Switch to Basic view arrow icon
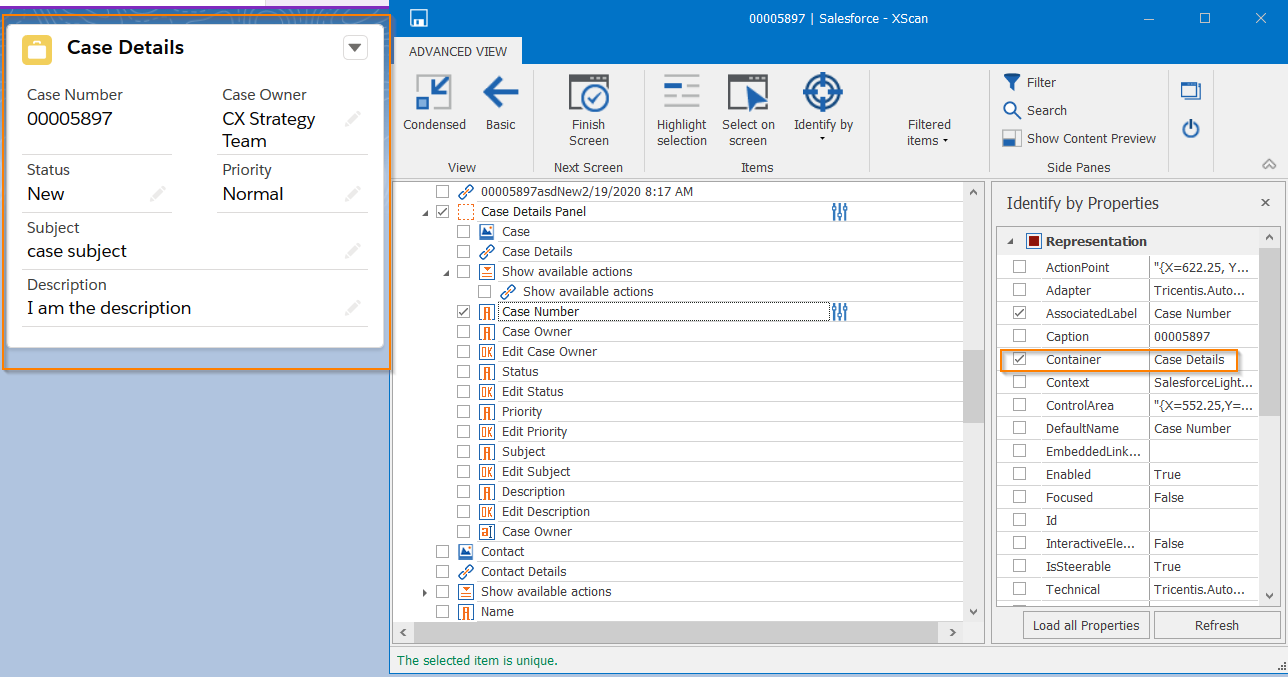1288x678 pixels. pos(500,94)
